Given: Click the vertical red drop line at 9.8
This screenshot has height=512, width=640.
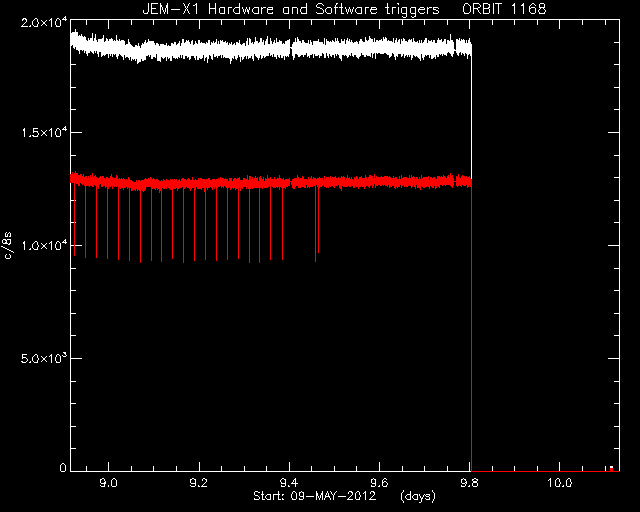Looking at the screenshot, I should (471, 327).
